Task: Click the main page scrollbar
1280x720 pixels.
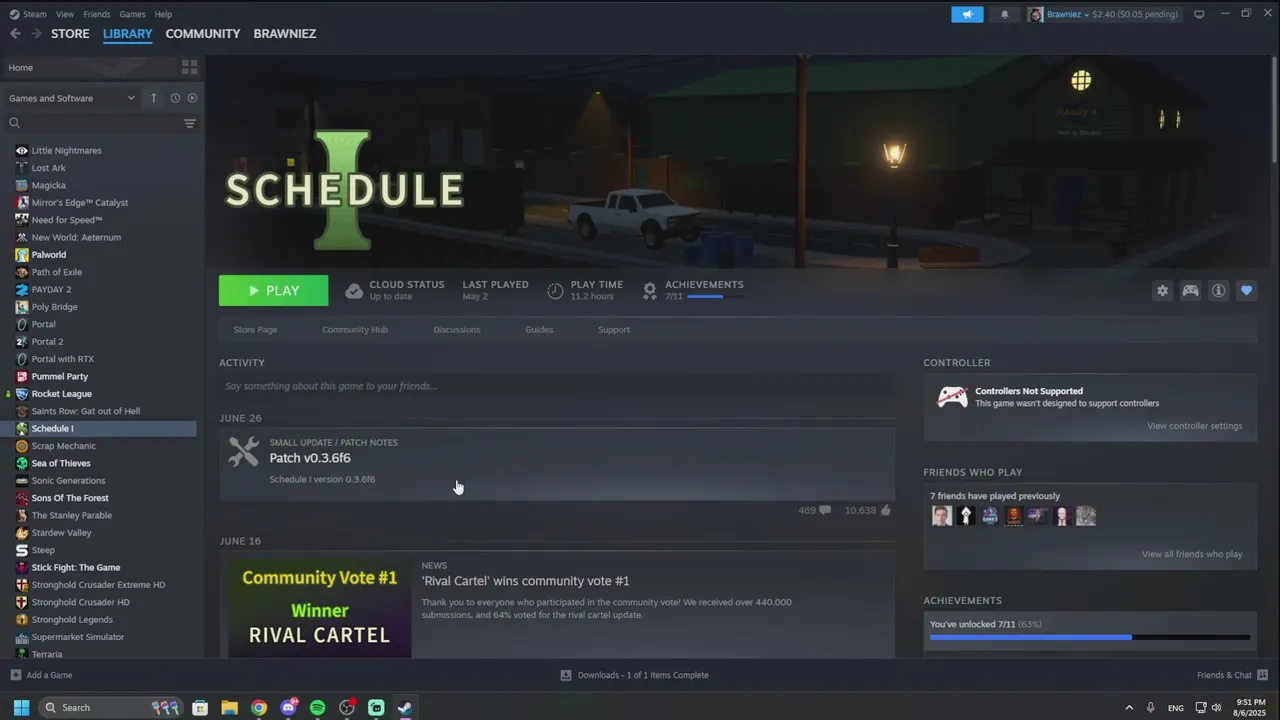Action: 1275,110
